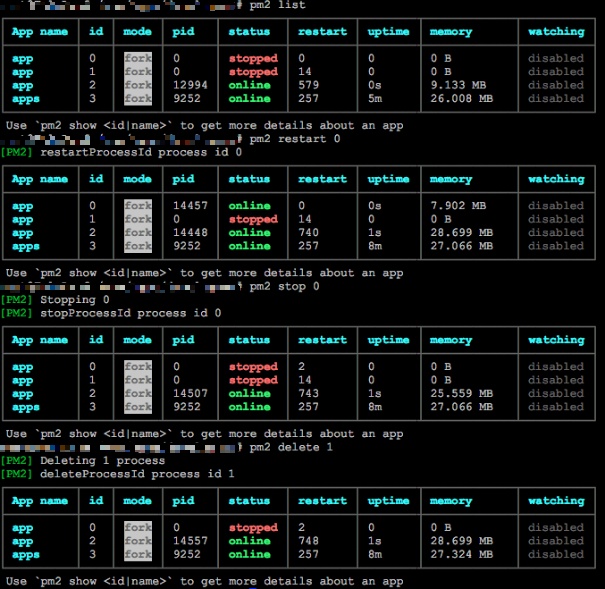
Task: Select the 'pm2 delete 1' command text
Action: pos(291,447)
